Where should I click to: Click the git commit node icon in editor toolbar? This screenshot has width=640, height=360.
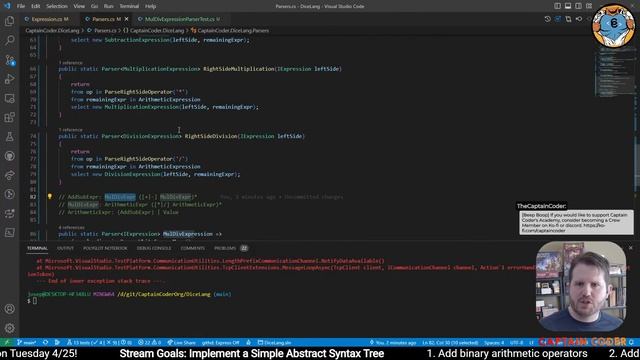[x=579, y=19]
